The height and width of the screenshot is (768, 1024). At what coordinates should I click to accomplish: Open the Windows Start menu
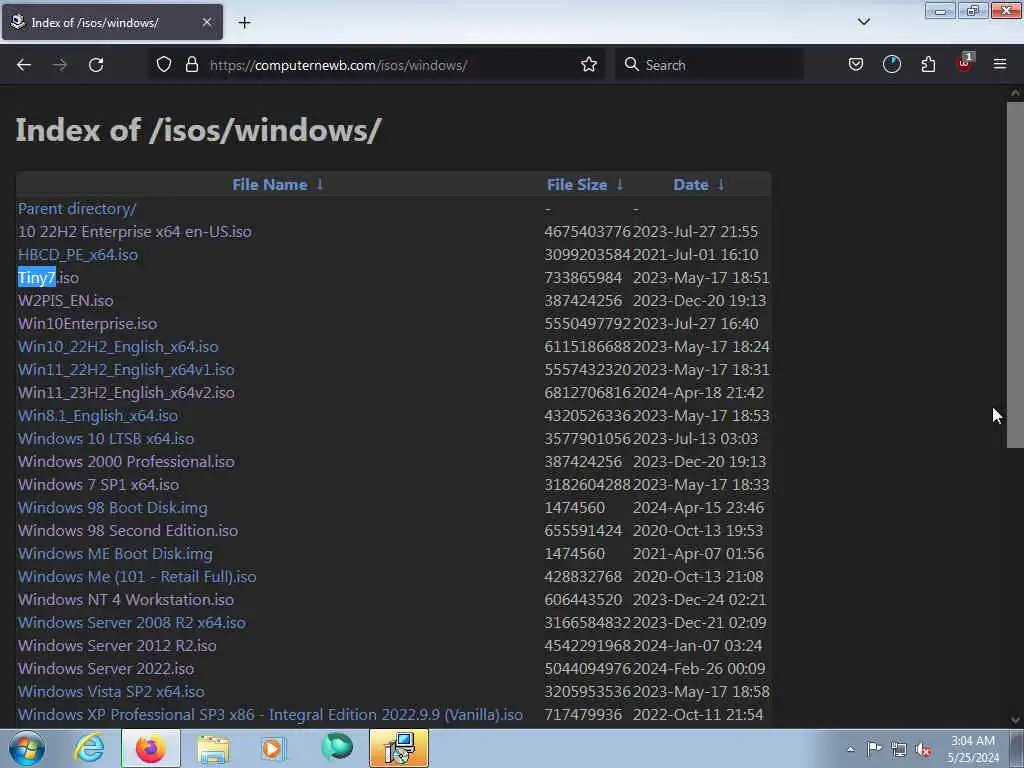coord(26,748)
